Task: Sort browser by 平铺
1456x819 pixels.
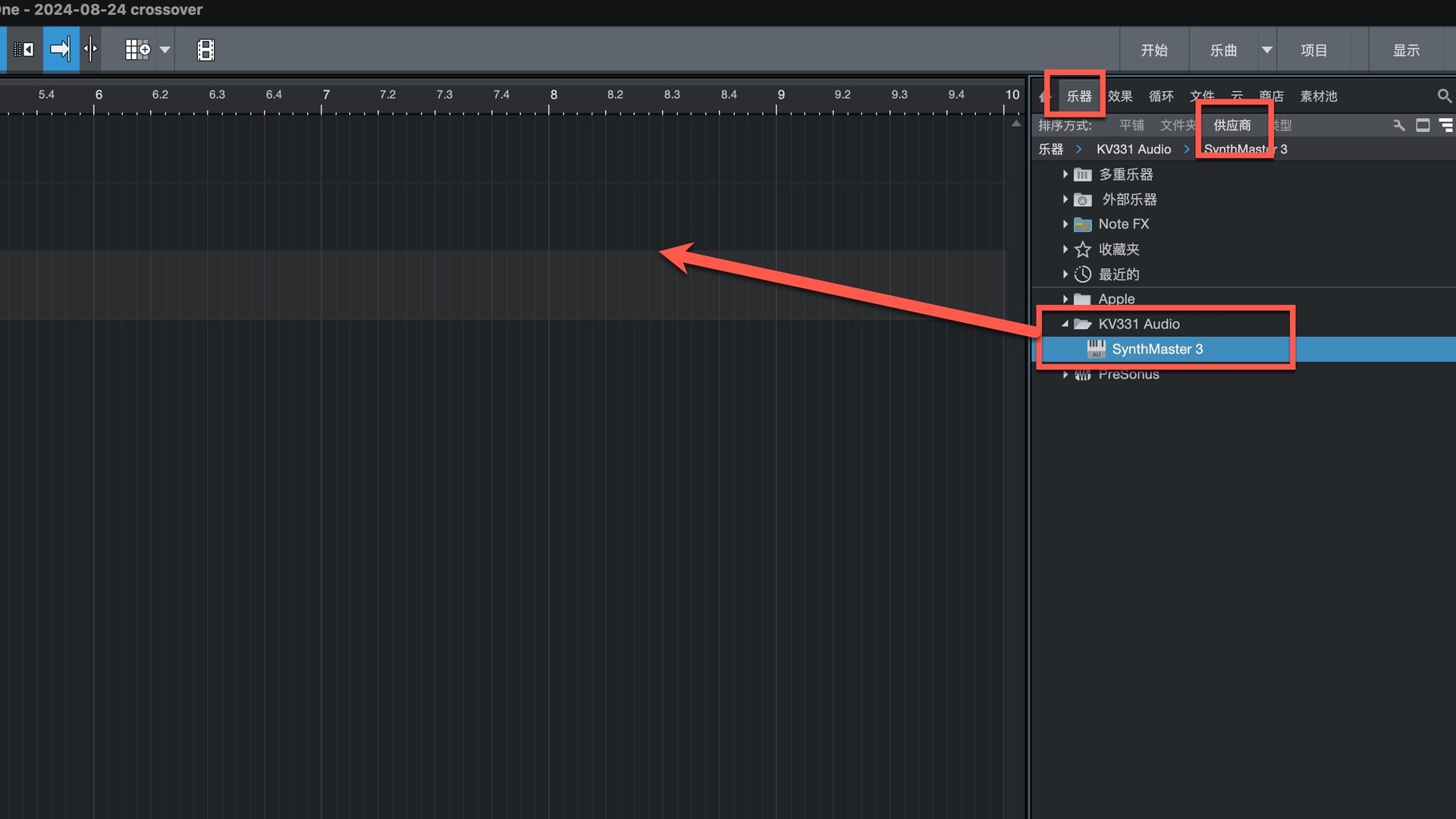Action: pyautogui.click(x=1131, y=125)
